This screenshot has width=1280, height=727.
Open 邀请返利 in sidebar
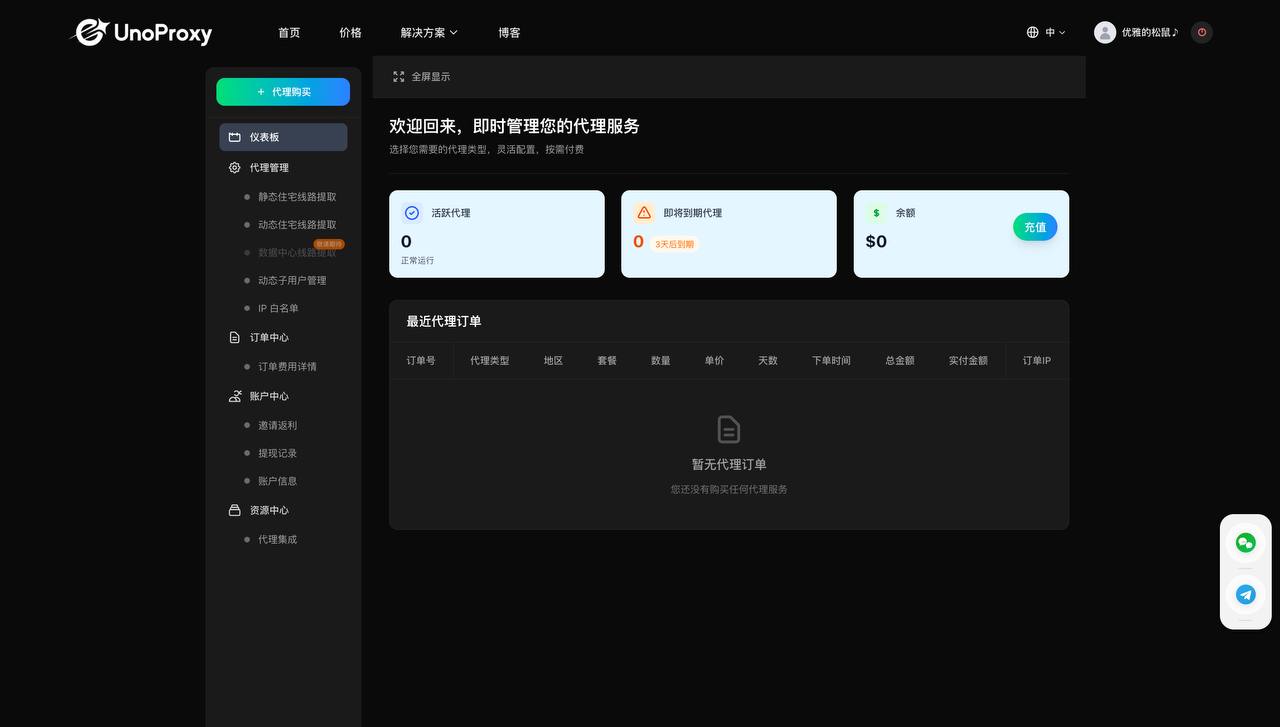[x=277, y=425]
